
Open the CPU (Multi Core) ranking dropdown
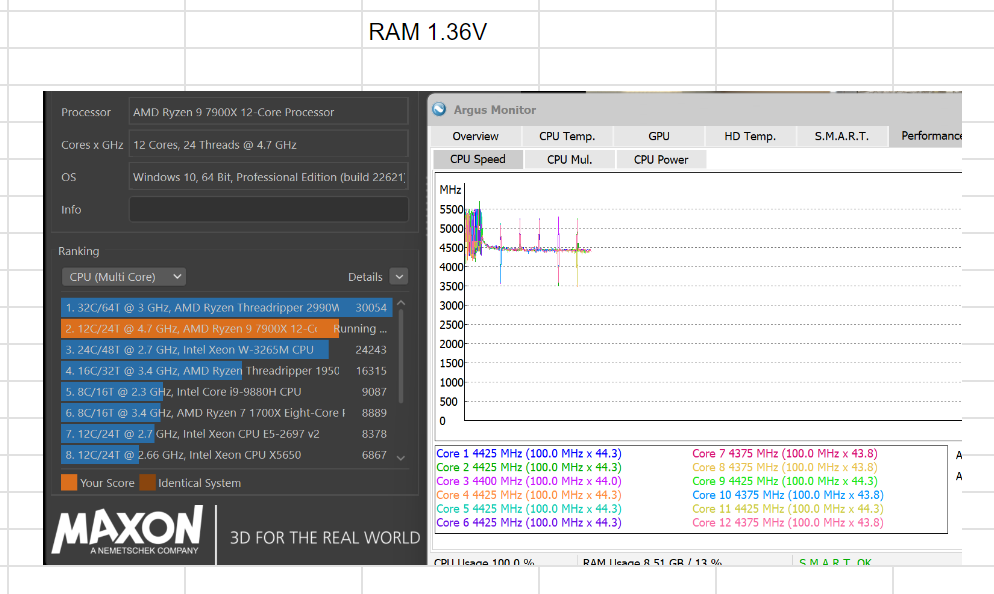tap(124, 277)
